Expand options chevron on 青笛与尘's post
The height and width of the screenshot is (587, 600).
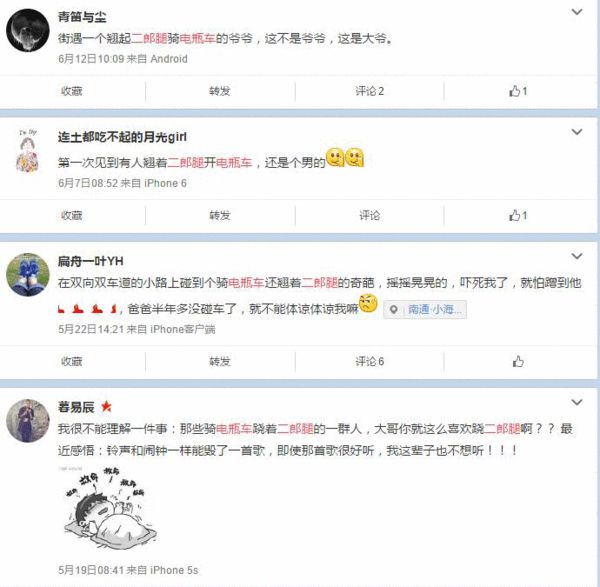[577, 12]
